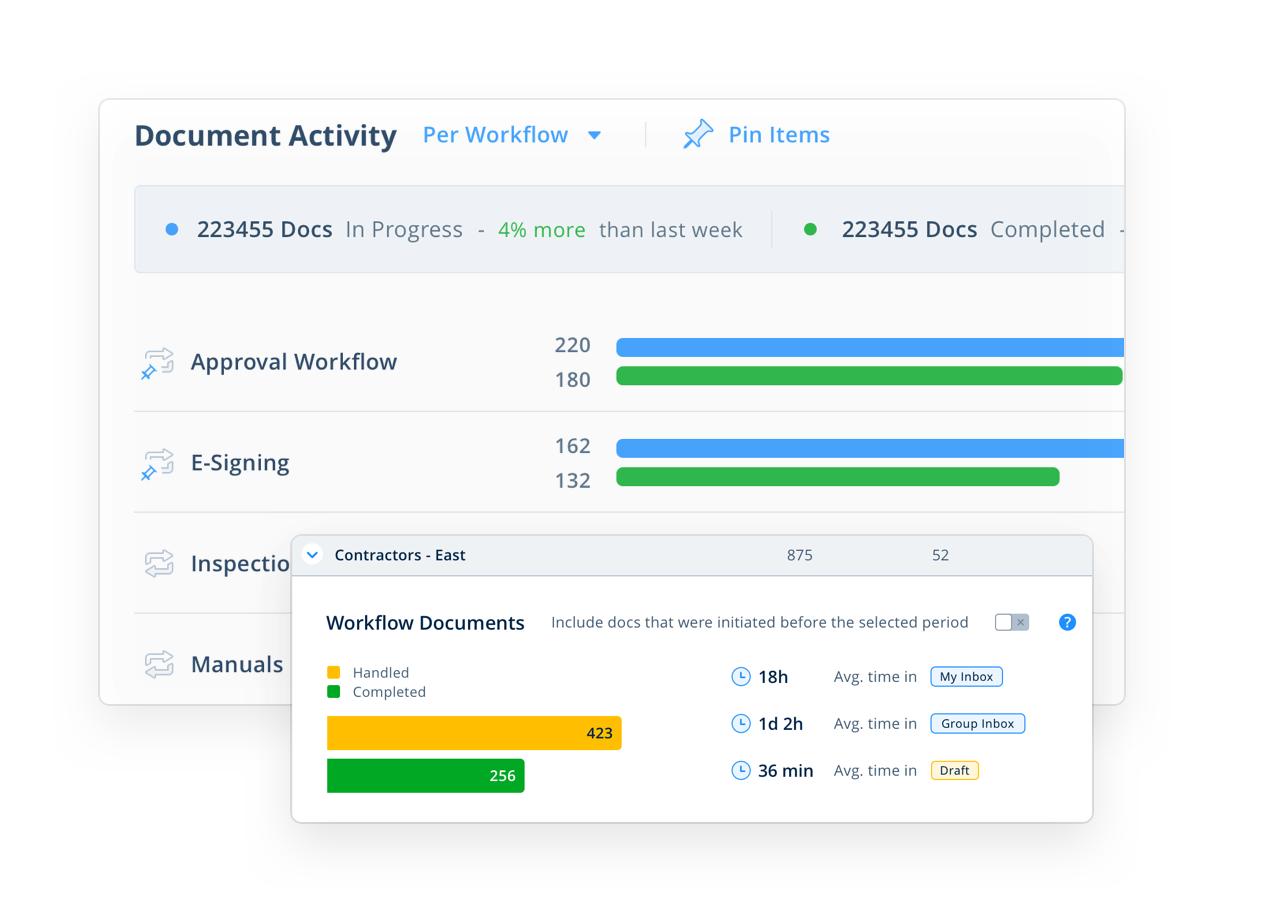Image resolution: width=1262 pixels, height=922 pixels.
Task: Click the clock icon beside 18h
Action: point(741,677)
